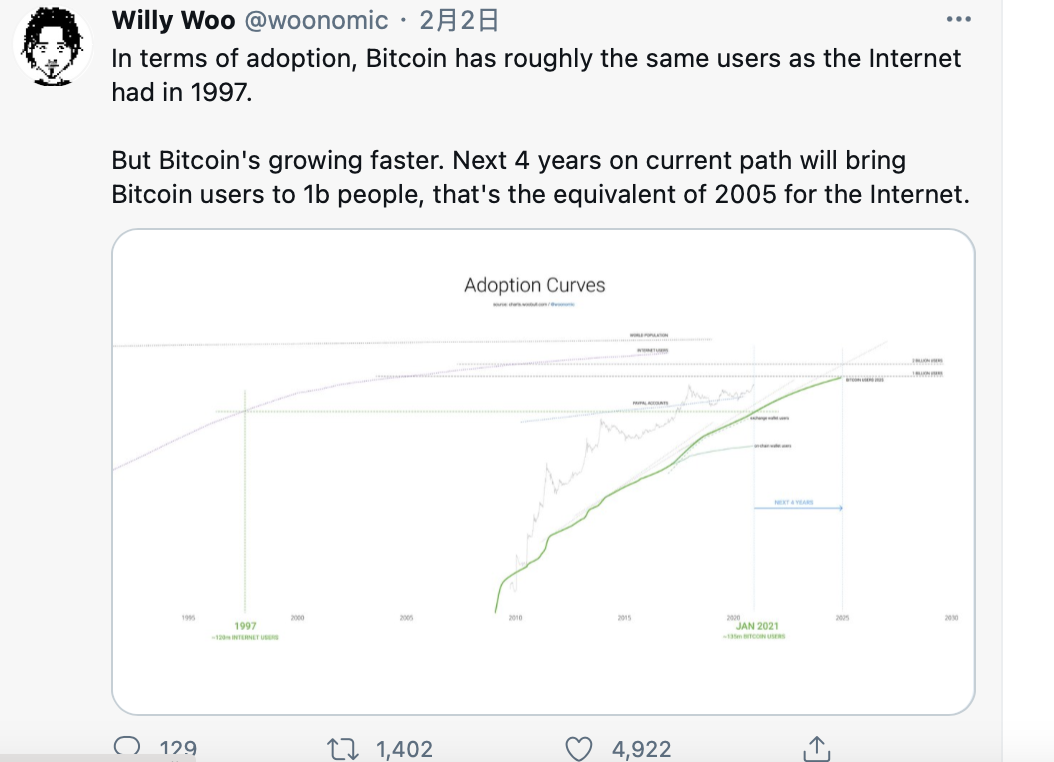Click the 129 replies count
Image resolution: width=1054 pixels, height=762 pixels.
[178, 749]
